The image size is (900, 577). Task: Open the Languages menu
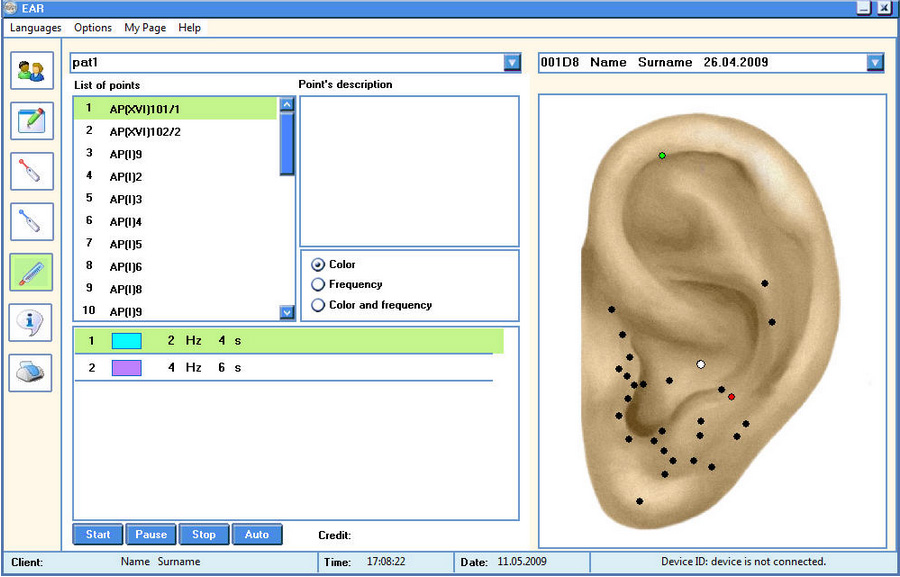pyautogui.click(x=35, y=28)
